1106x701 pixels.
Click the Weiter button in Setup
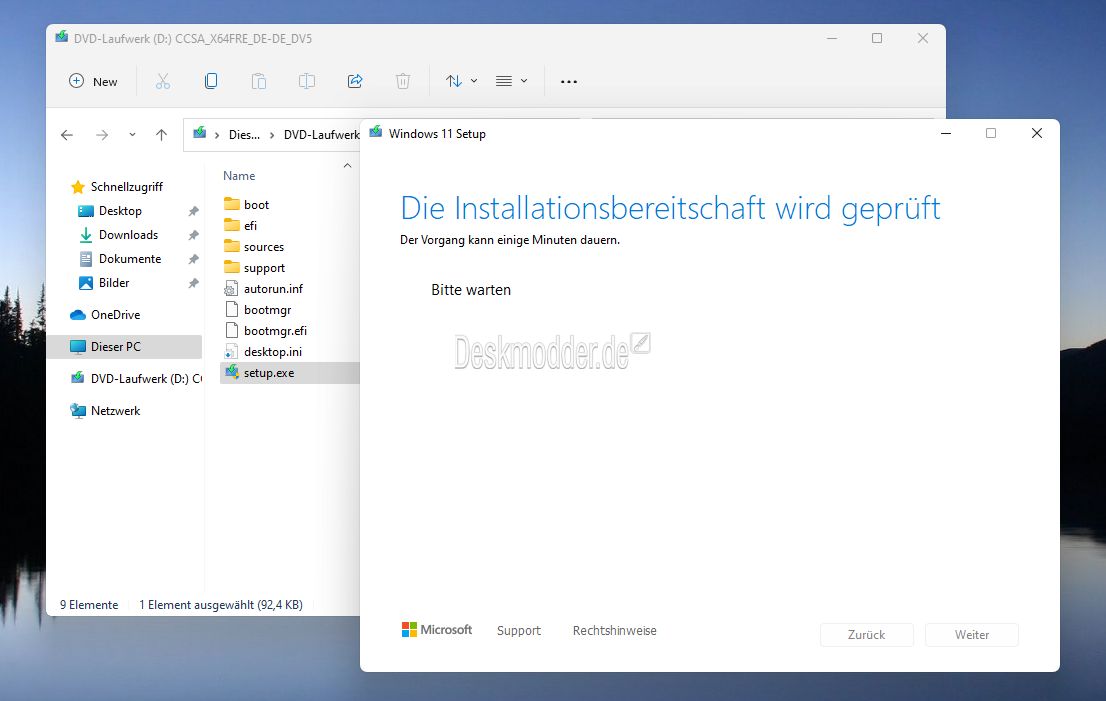(x=971, y=635)
